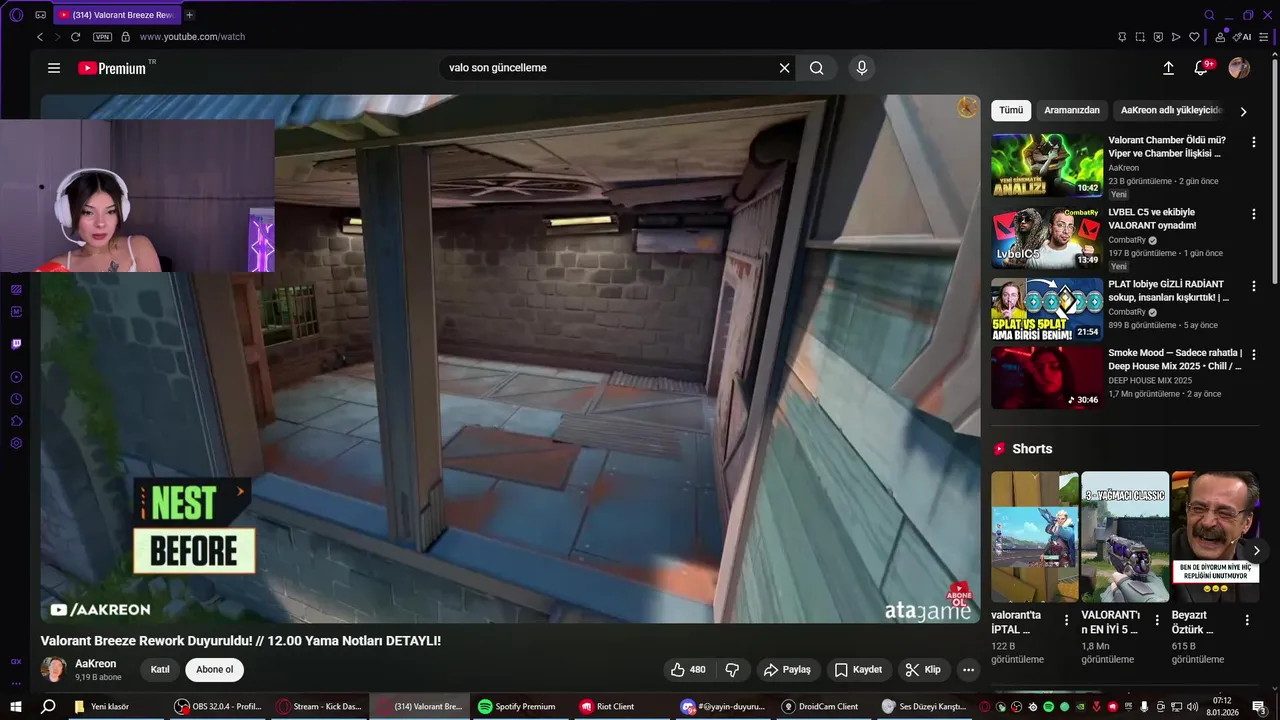Screen dimensions: 1280x720
Task: Open Spotify Premium from the taskbar
Action: pos(517,706)
